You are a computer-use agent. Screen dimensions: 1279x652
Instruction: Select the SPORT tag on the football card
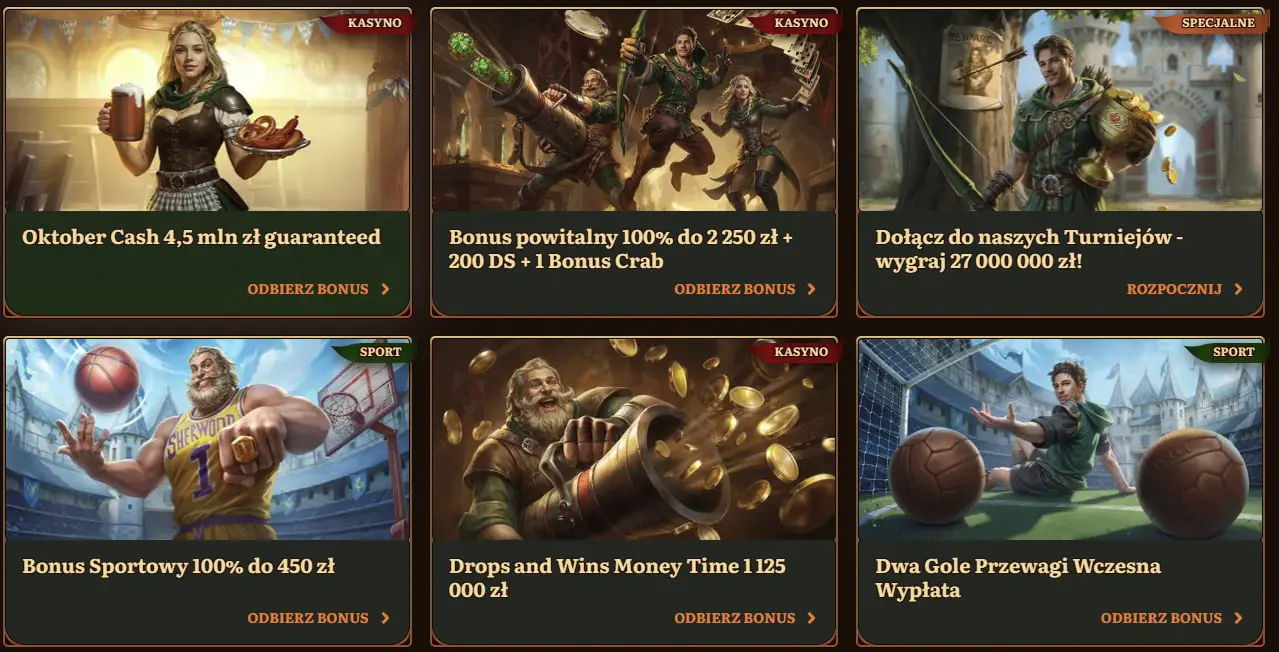1232,351
